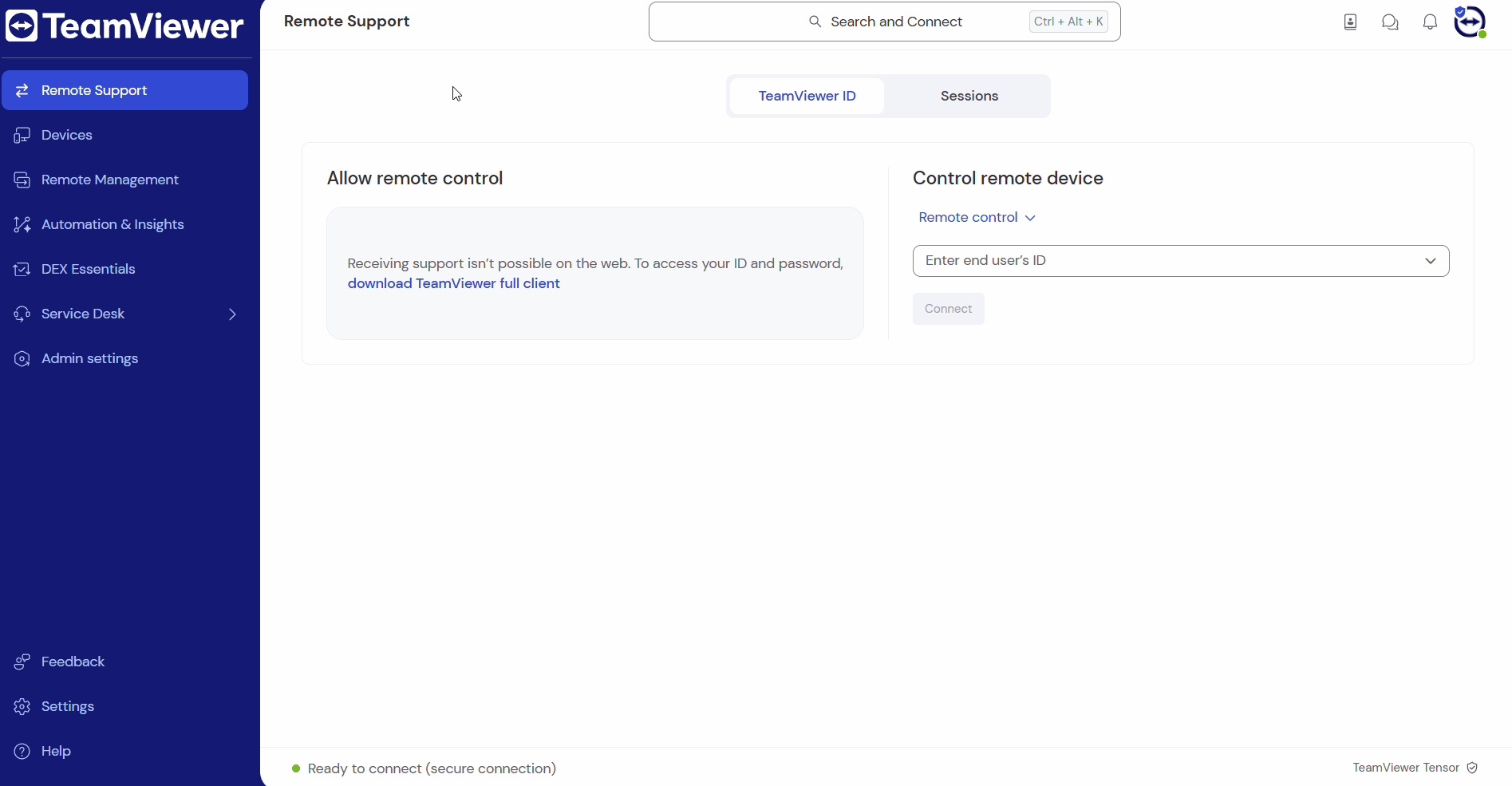Switch to the TeamViewer ID tab

click(x=807, y=96)
